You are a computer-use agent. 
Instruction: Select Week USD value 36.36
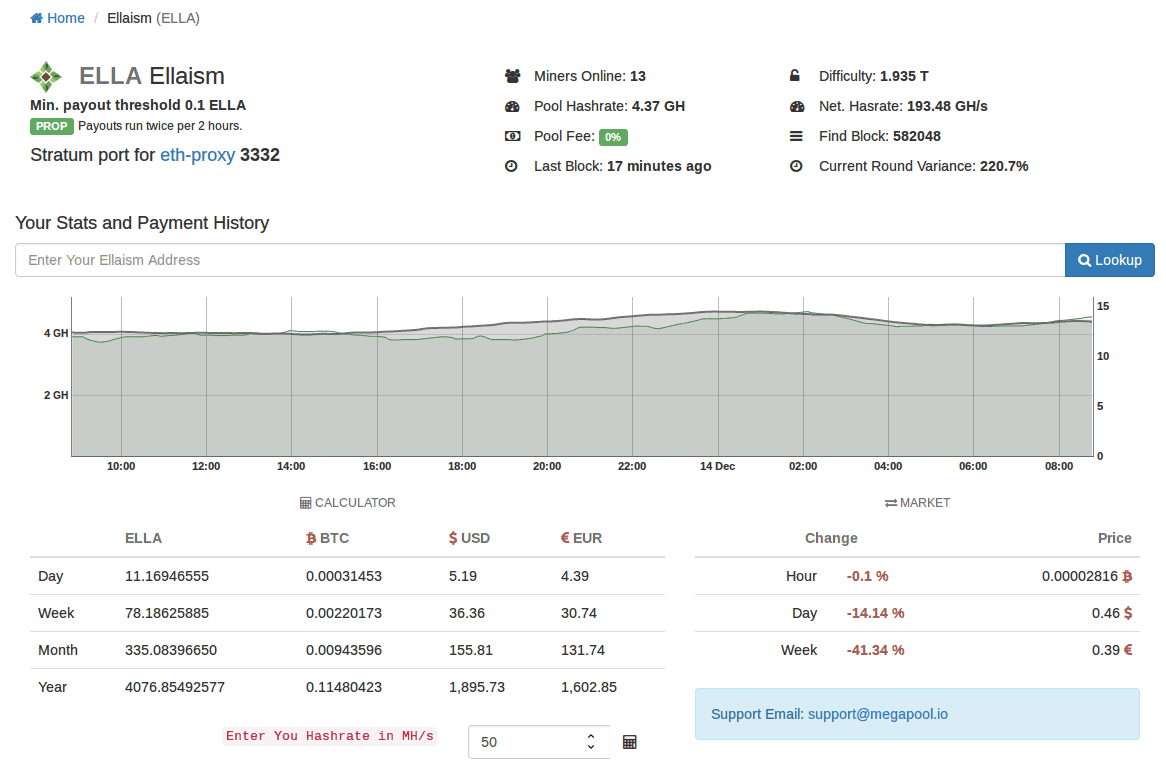coord(467,613)
